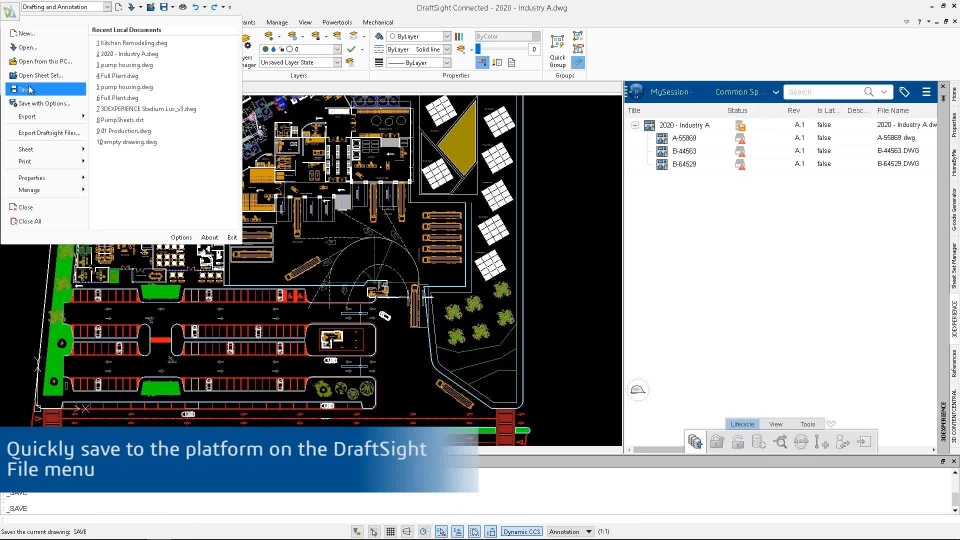Click the green checkmark activate layer icon

[351, 49]
